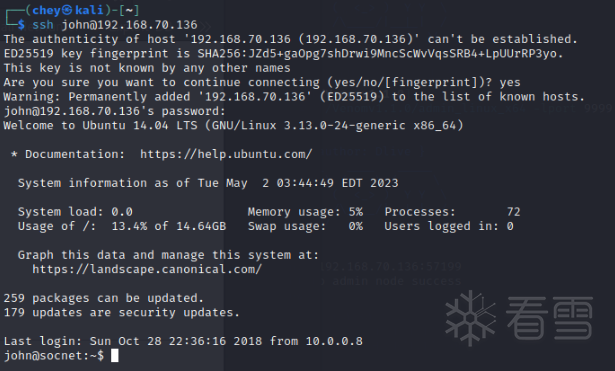Click the Kali prompt symbol between chey and kali

67,10
